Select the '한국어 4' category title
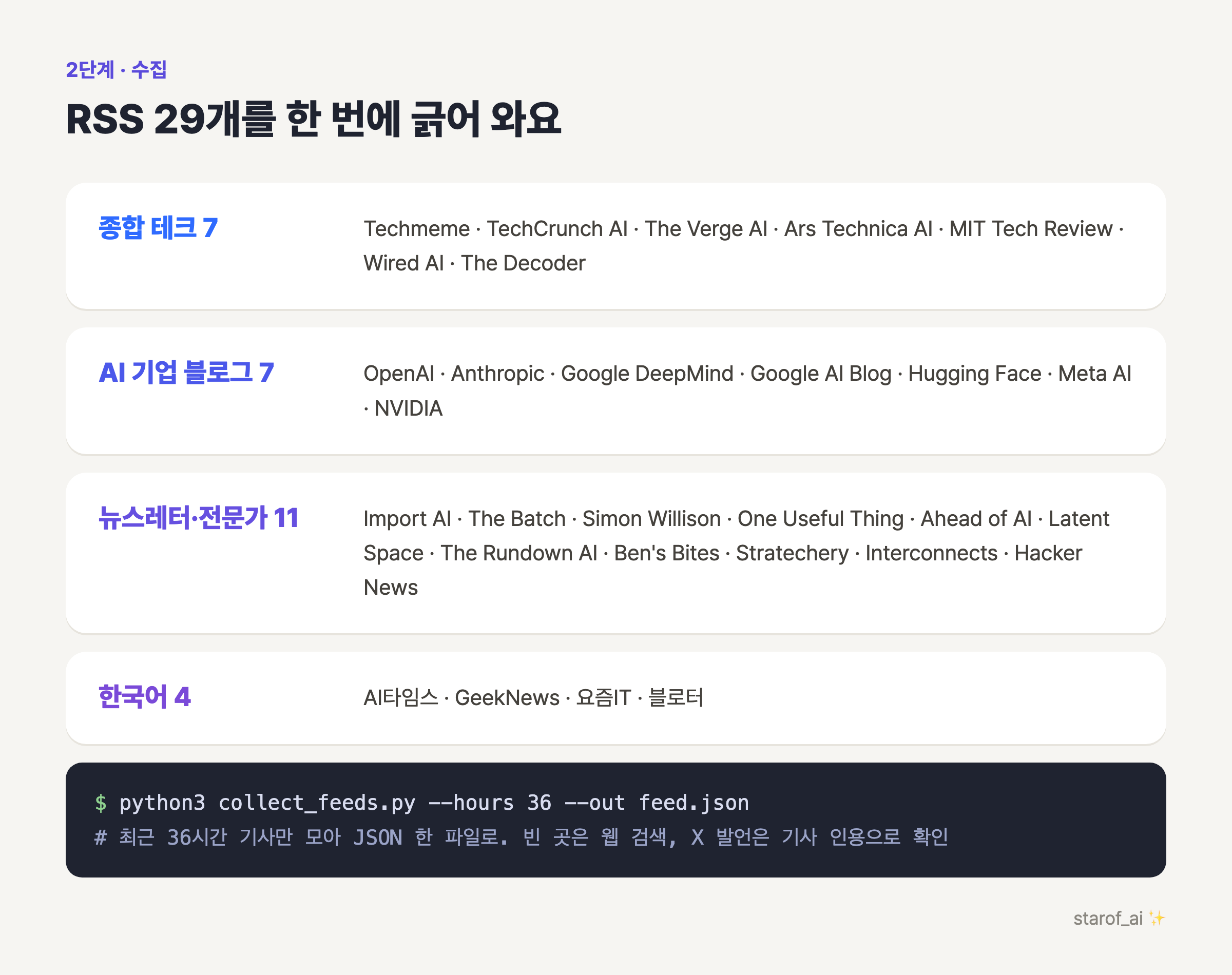Screen dimensions: 1232x975 coord(144,696)
